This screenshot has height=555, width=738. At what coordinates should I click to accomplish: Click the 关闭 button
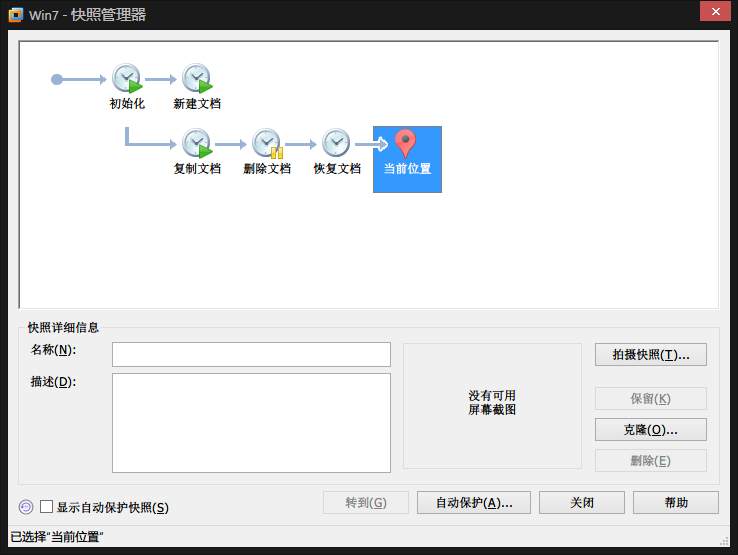tap(582, 502)
